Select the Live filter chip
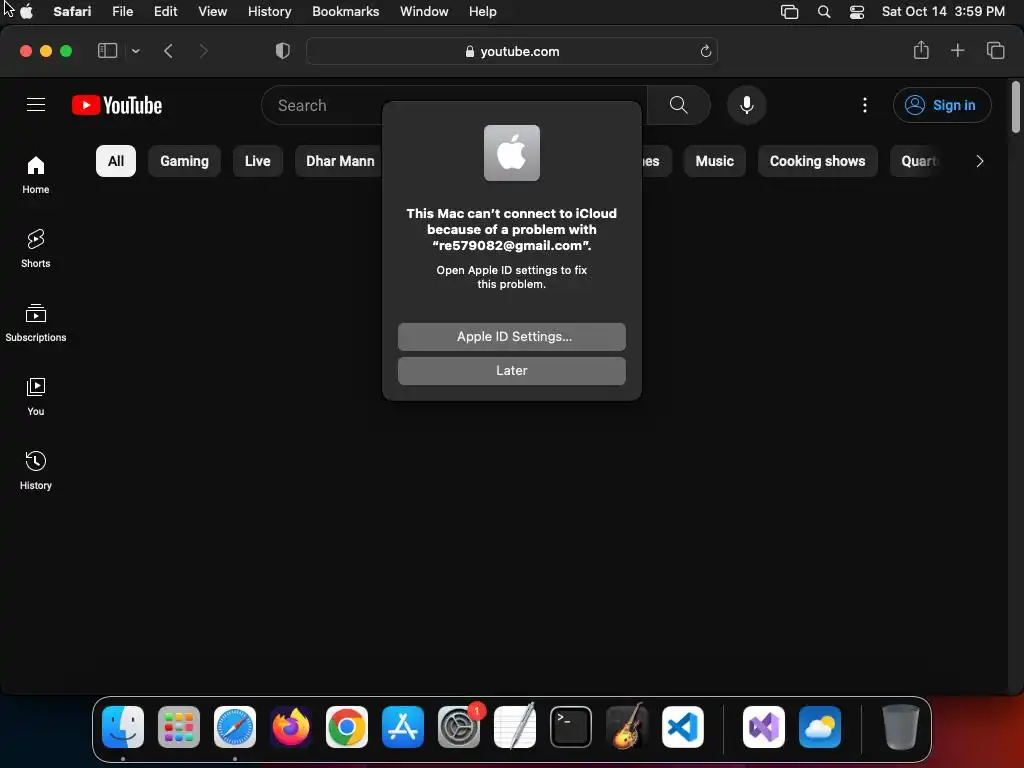 point(257,161)
